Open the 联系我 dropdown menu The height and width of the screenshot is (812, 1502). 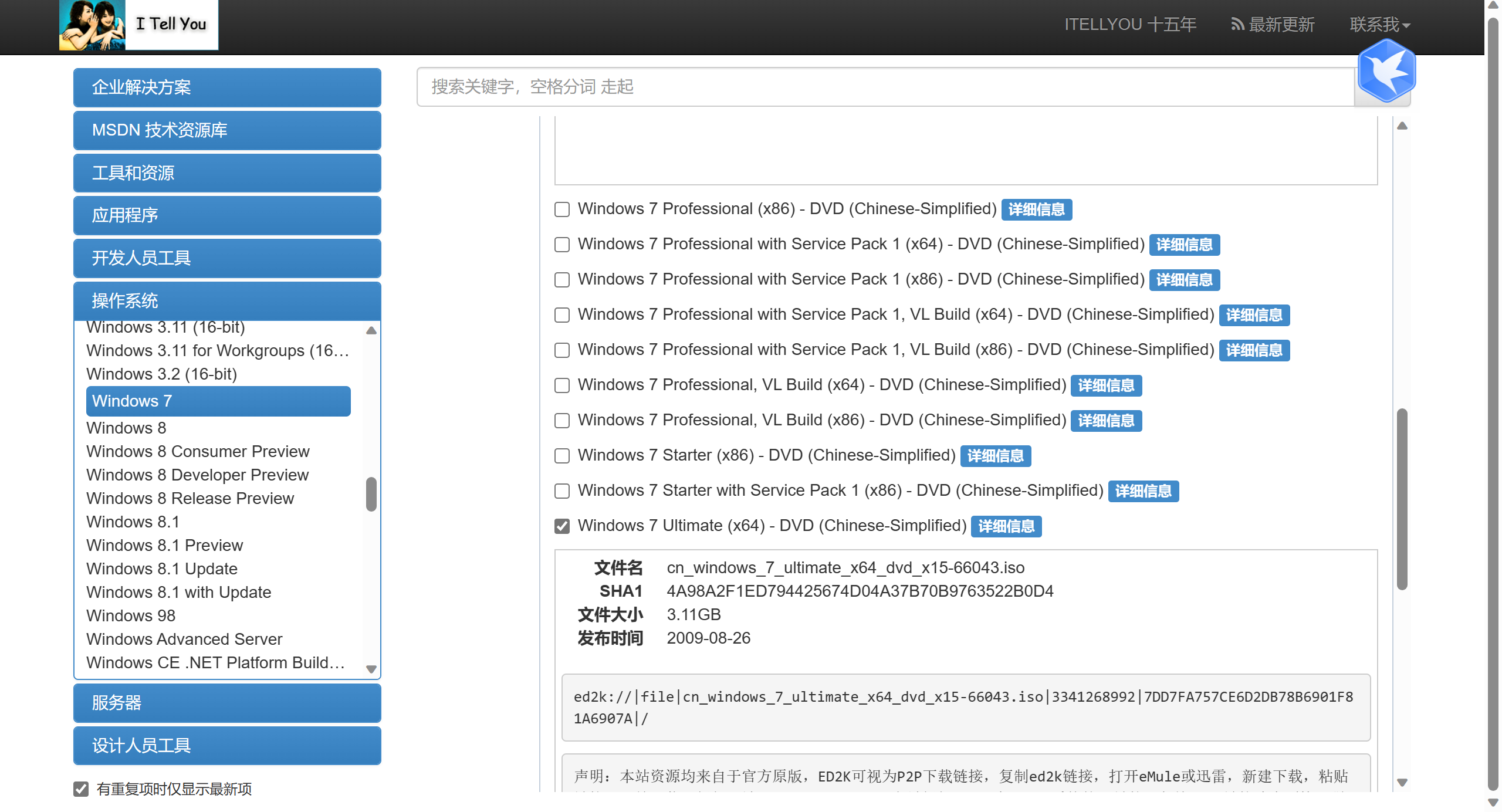coord(1379,25)
